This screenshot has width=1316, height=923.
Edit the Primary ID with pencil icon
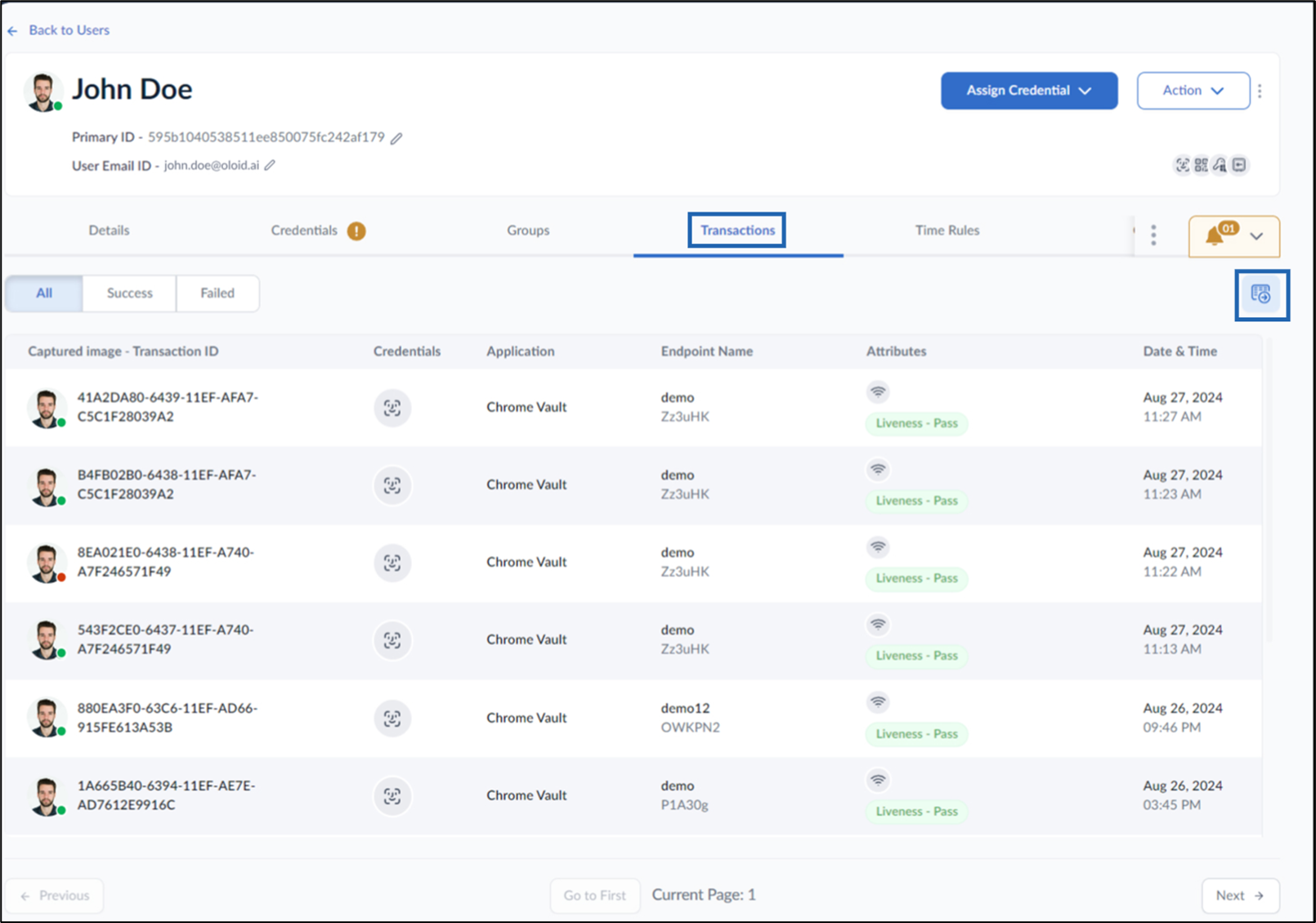pyautogui.click(x=396, y=138)
